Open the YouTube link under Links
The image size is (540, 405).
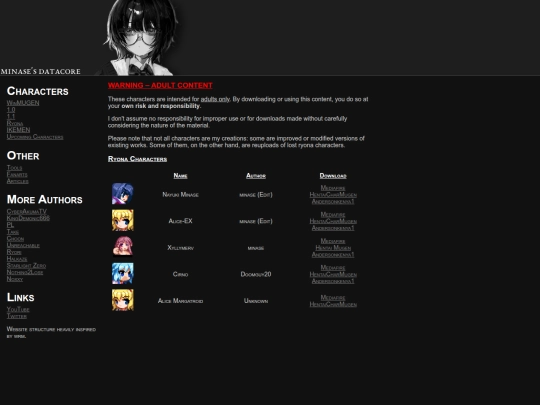18,309
